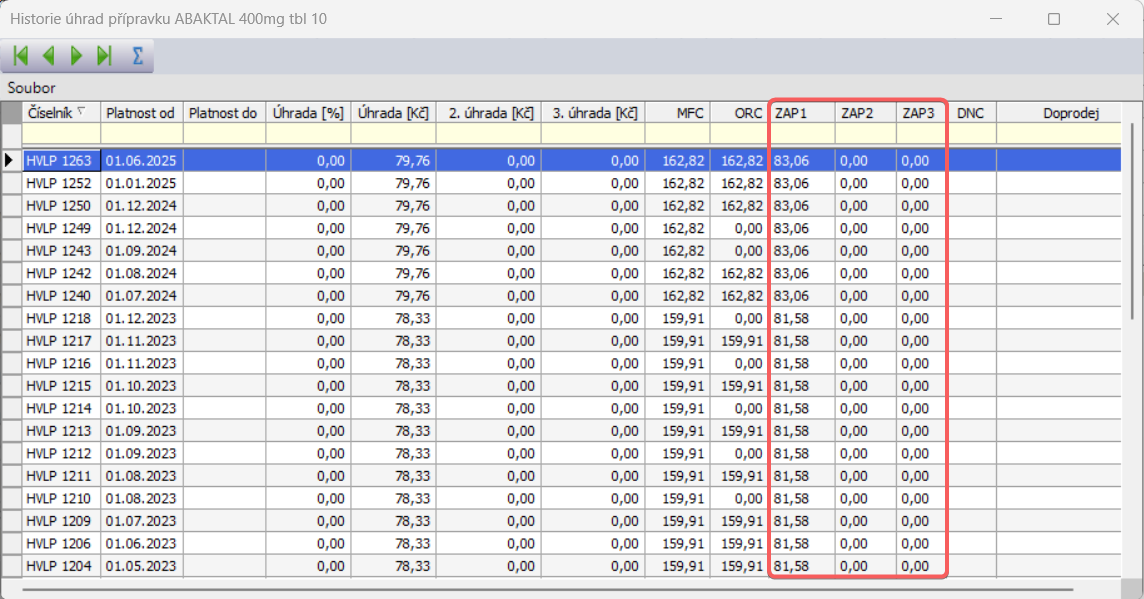This screenshot has height=599, width=1144.
Task: Click date 01.09.2024 in the Platnost od column
Action: point(142,251)
